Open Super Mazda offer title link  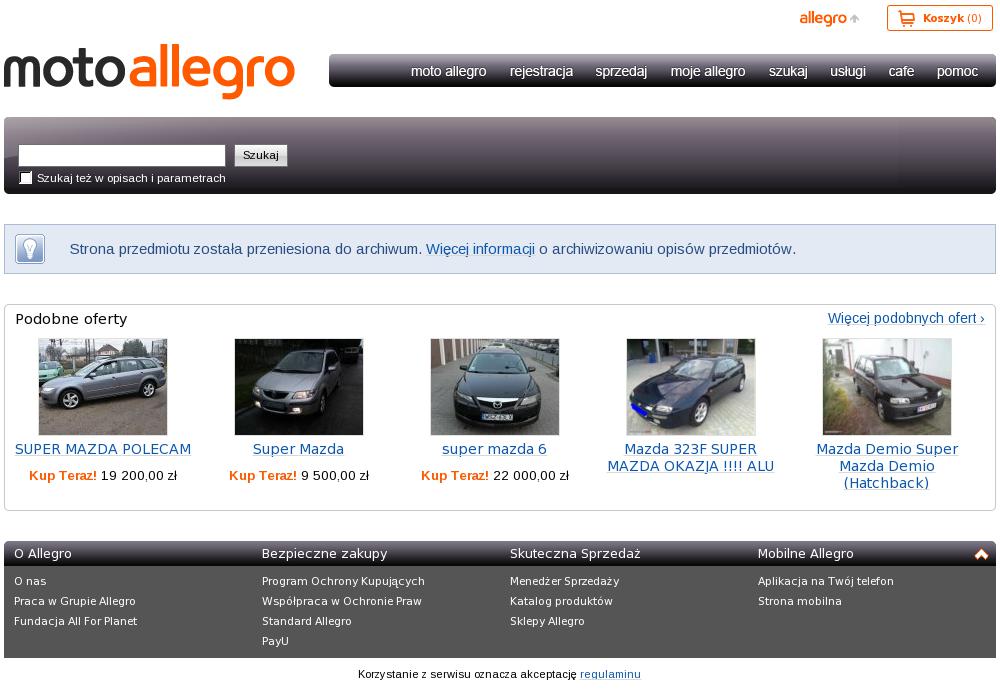tap(298, 449)
